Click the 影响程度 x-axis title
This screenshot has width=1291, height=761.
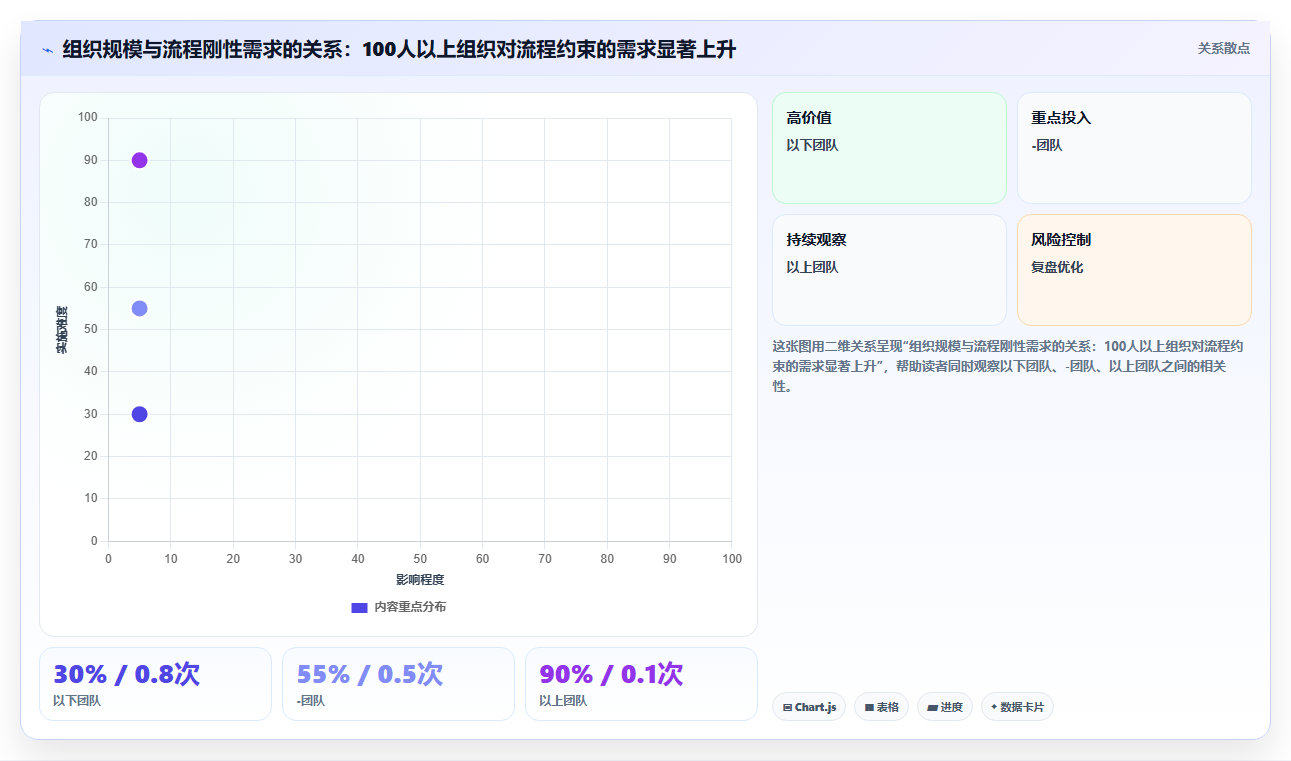pos(420,580)
